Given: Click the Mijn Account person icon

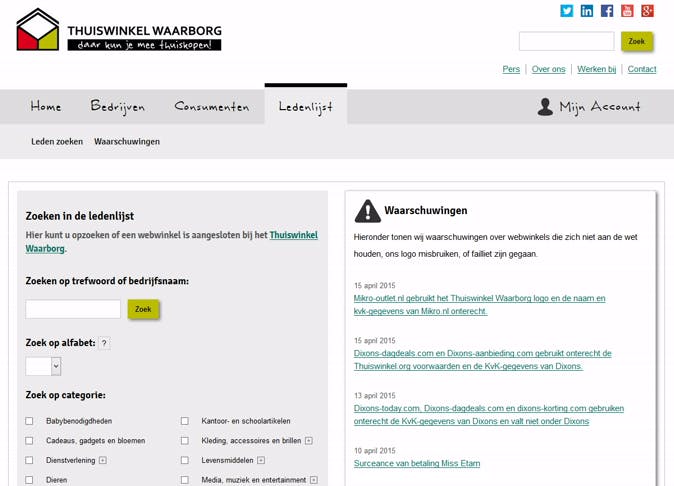Looking at the screenshot, I should tap(545, 107).
